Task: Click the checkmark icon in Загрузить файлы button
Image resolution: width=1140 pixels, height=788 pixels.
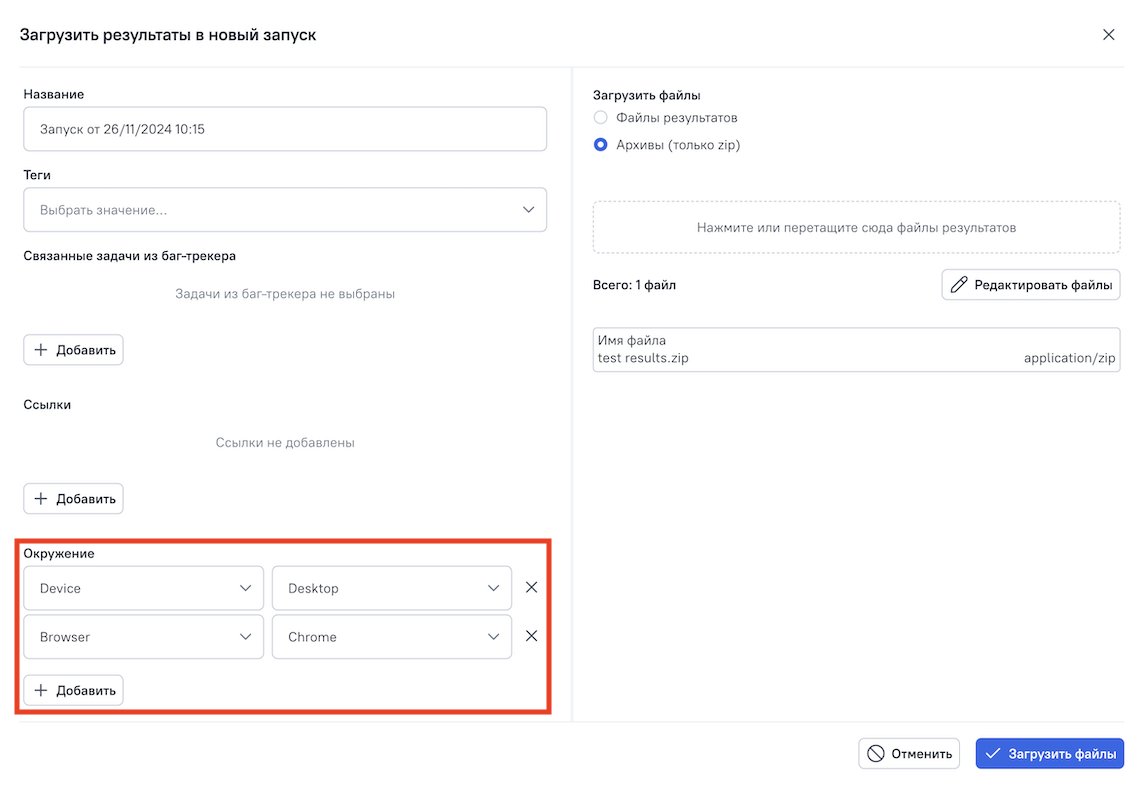Action: (x=992, y=754)
